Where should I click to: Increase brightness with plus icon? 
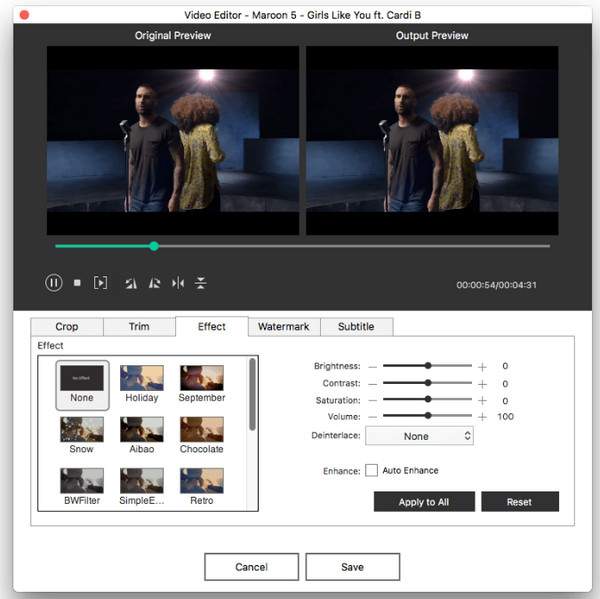tap(482, 367)
